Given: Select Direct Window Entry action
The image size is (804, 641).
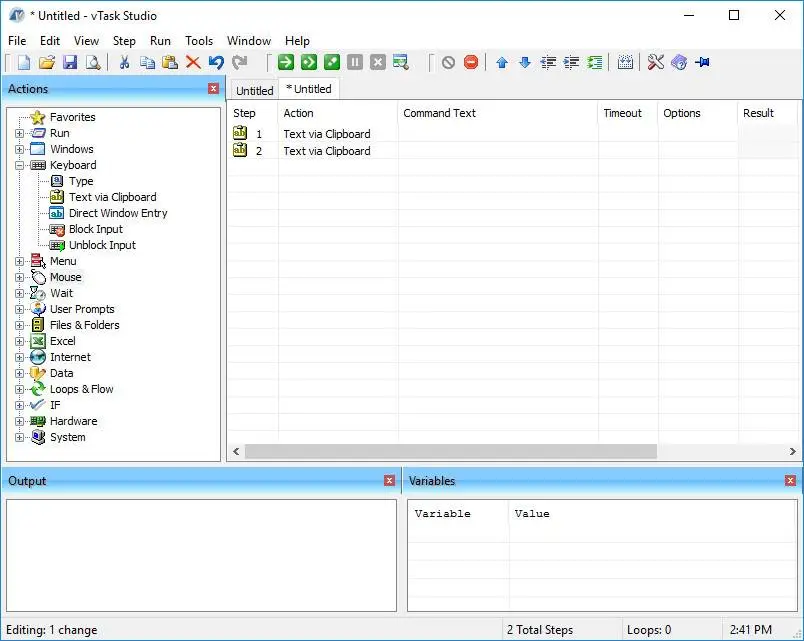Looking at the screenshot, I should pos(118,213).
